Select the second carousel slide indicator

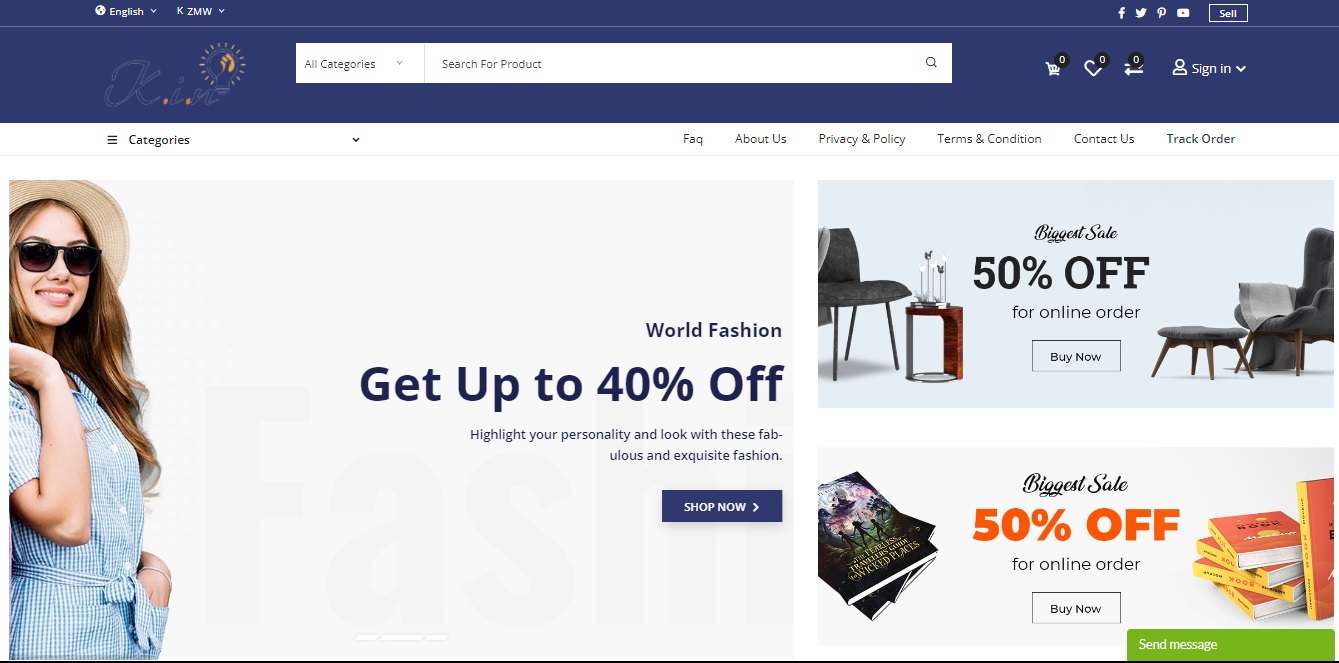[x=402, y=637]
